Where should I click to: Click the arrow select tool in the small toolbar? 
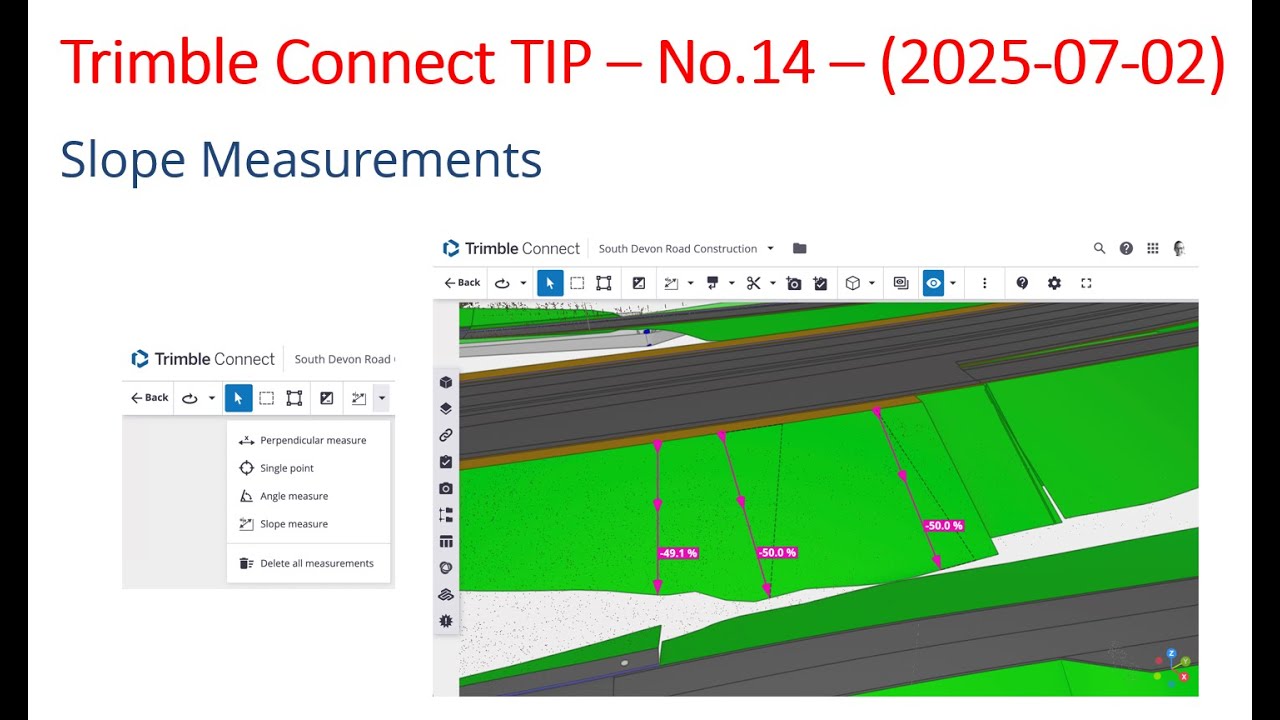(238, 398)
